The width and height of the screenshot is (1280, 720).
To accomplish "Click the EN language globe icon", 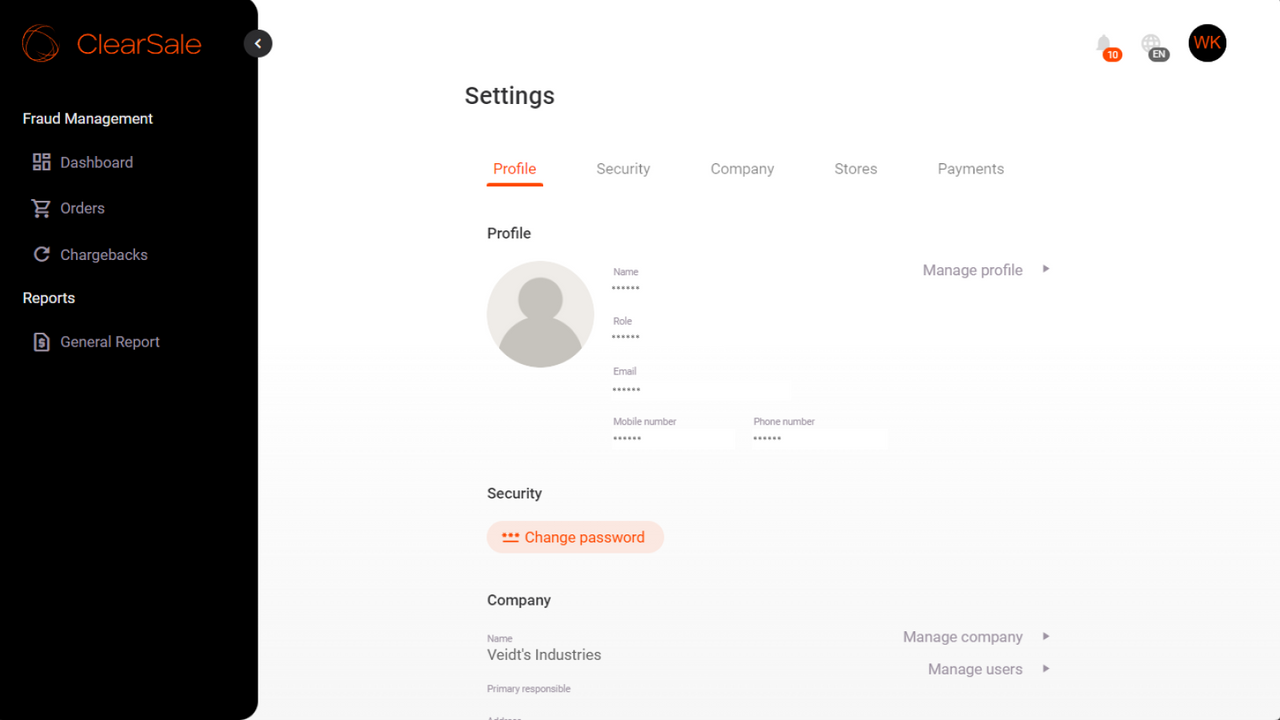I will [x=1155, y=43].
